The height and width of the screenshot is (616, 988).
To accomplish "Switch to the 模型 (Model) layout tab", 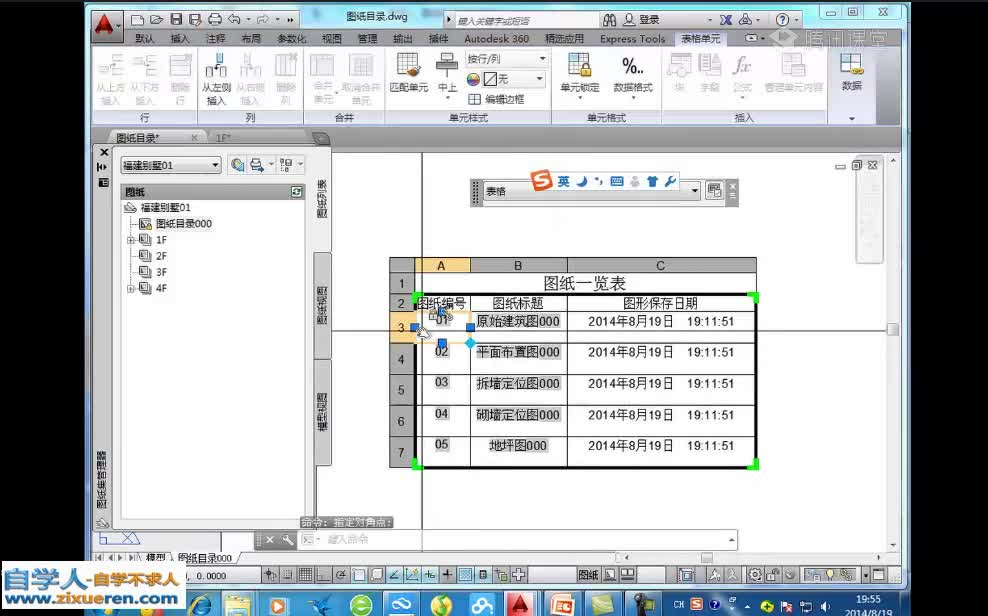I will (x=156, y=558).
